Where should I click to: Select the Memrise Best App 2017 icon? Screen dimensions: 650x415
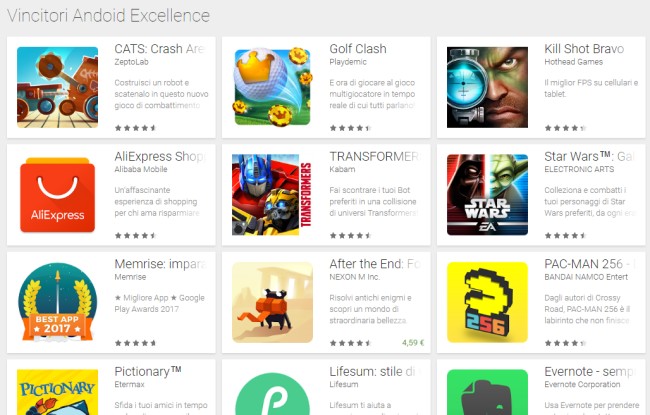[58, 302]
